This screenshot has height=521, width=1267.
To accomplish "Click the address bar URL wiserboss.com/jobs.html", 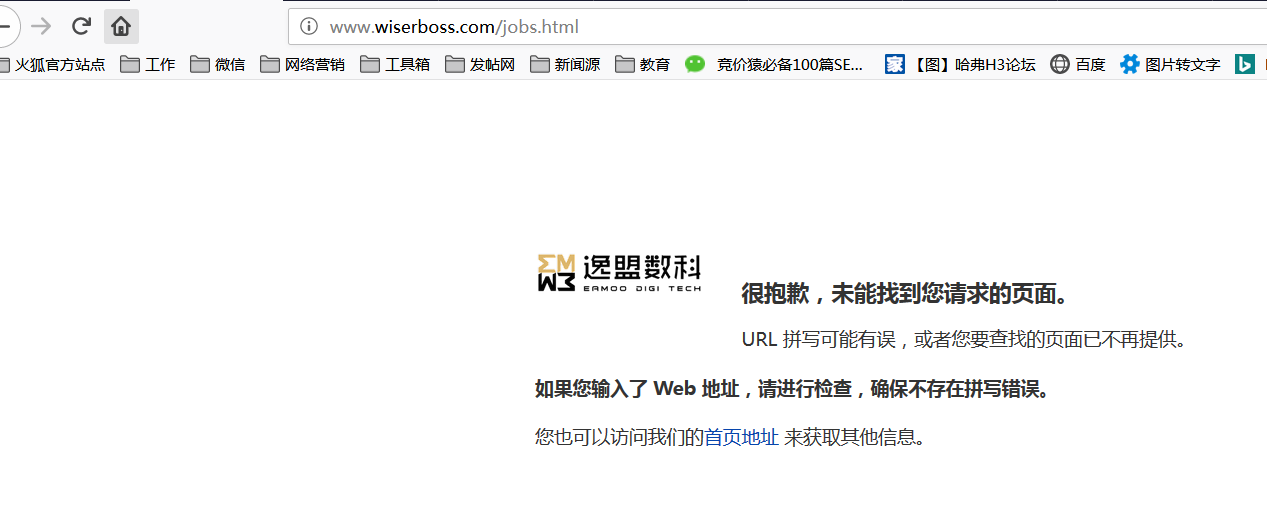I will click(x=454, y=27).
